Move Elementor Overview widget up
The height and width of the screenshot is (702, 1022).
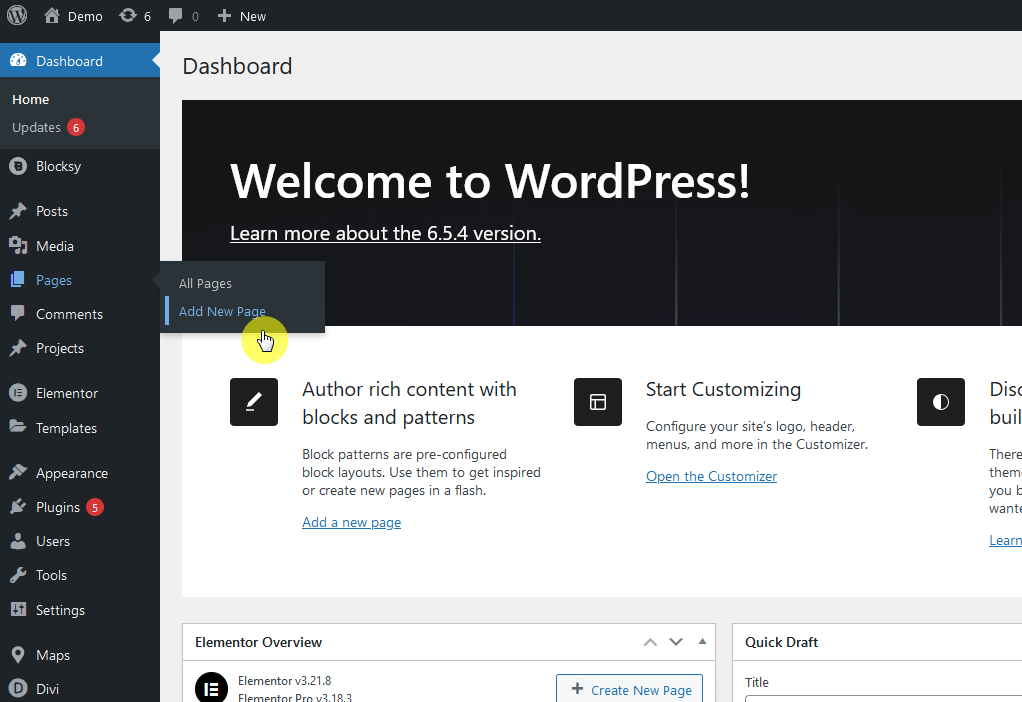[x=650, y=642]
